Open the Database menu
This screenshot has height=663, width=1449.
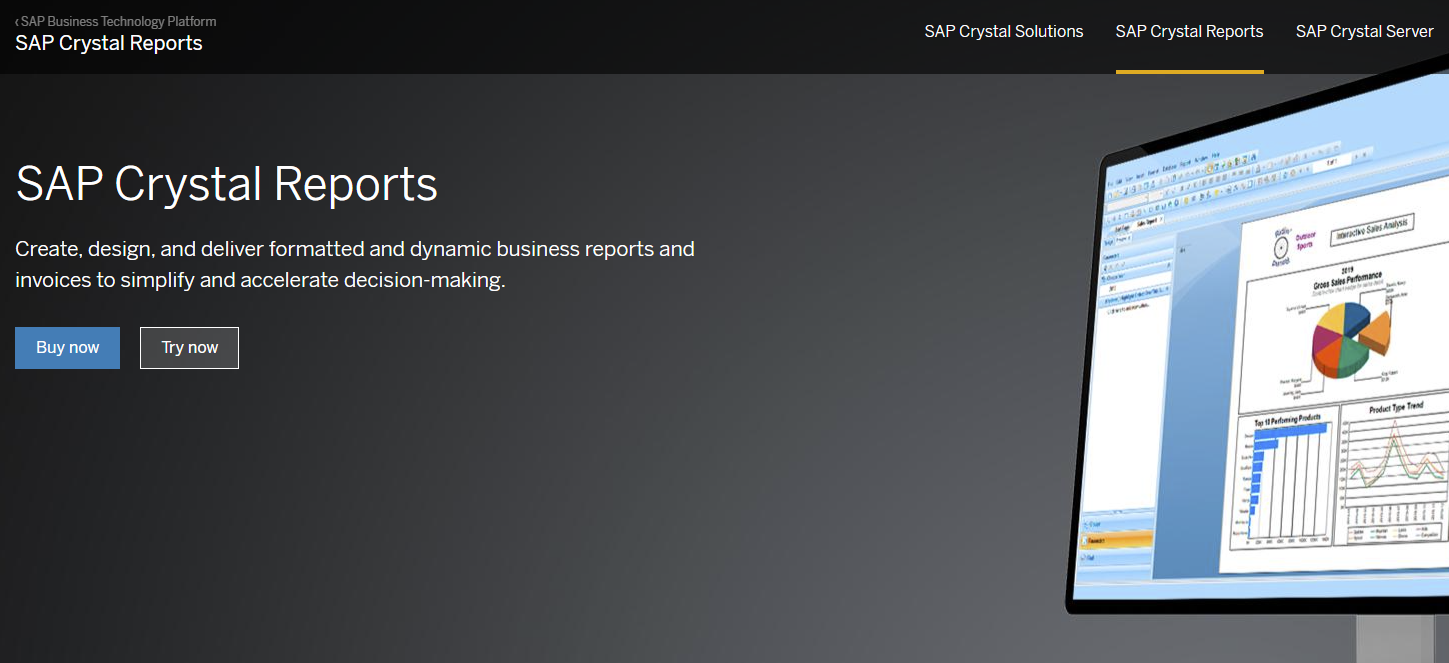(1170, 168)
